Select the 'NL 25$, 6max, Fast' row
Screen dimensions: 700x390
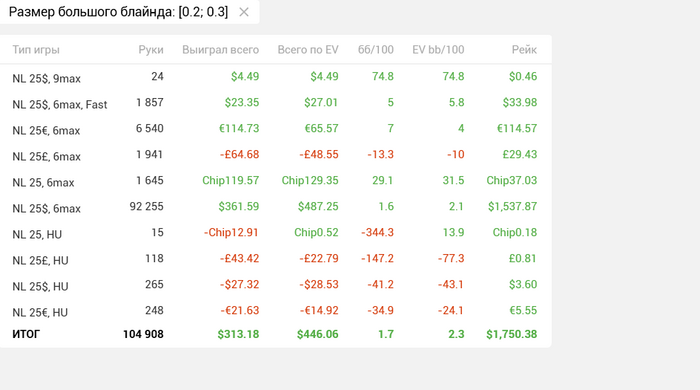275,103
